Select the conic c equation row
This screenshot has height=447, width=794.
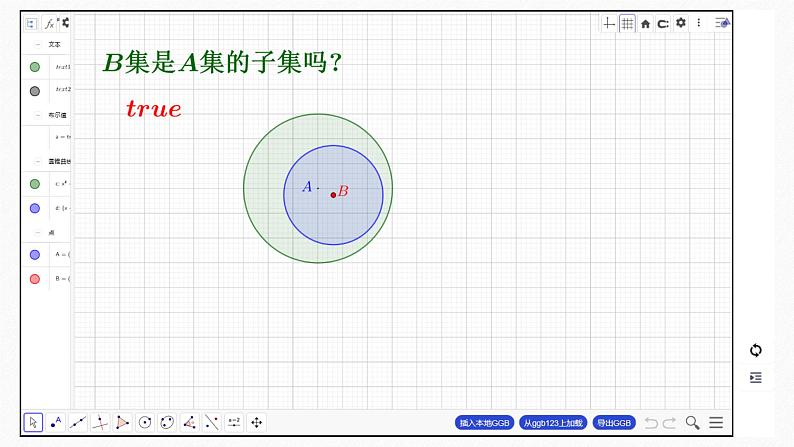pyautogui.click(x=61, y=184)
